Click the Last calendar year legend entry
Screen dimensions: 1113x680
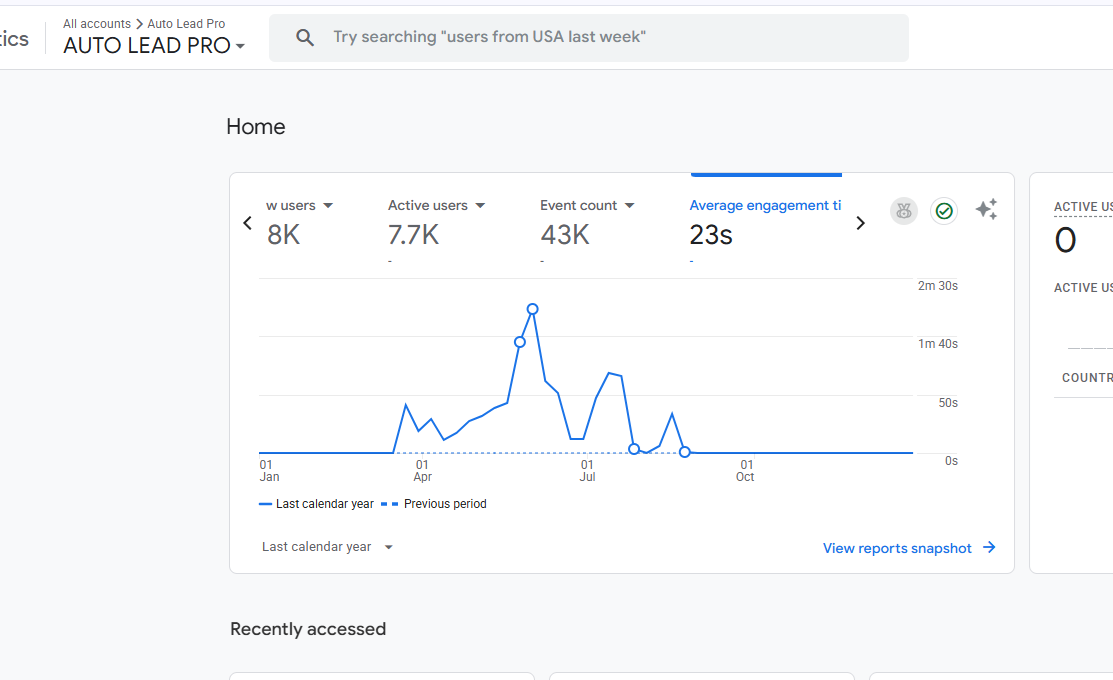pos(317,504)
